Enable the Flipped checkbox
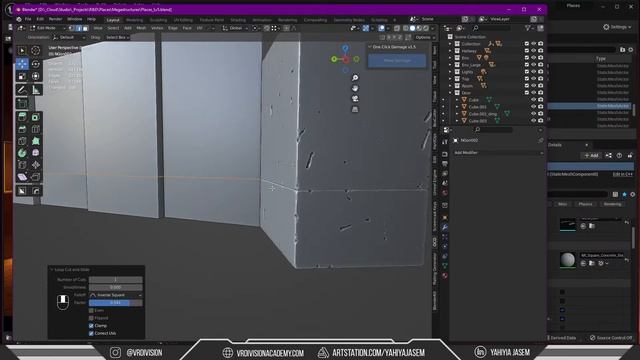The width and height of the screenshot is (640, 360). (91, 318)
